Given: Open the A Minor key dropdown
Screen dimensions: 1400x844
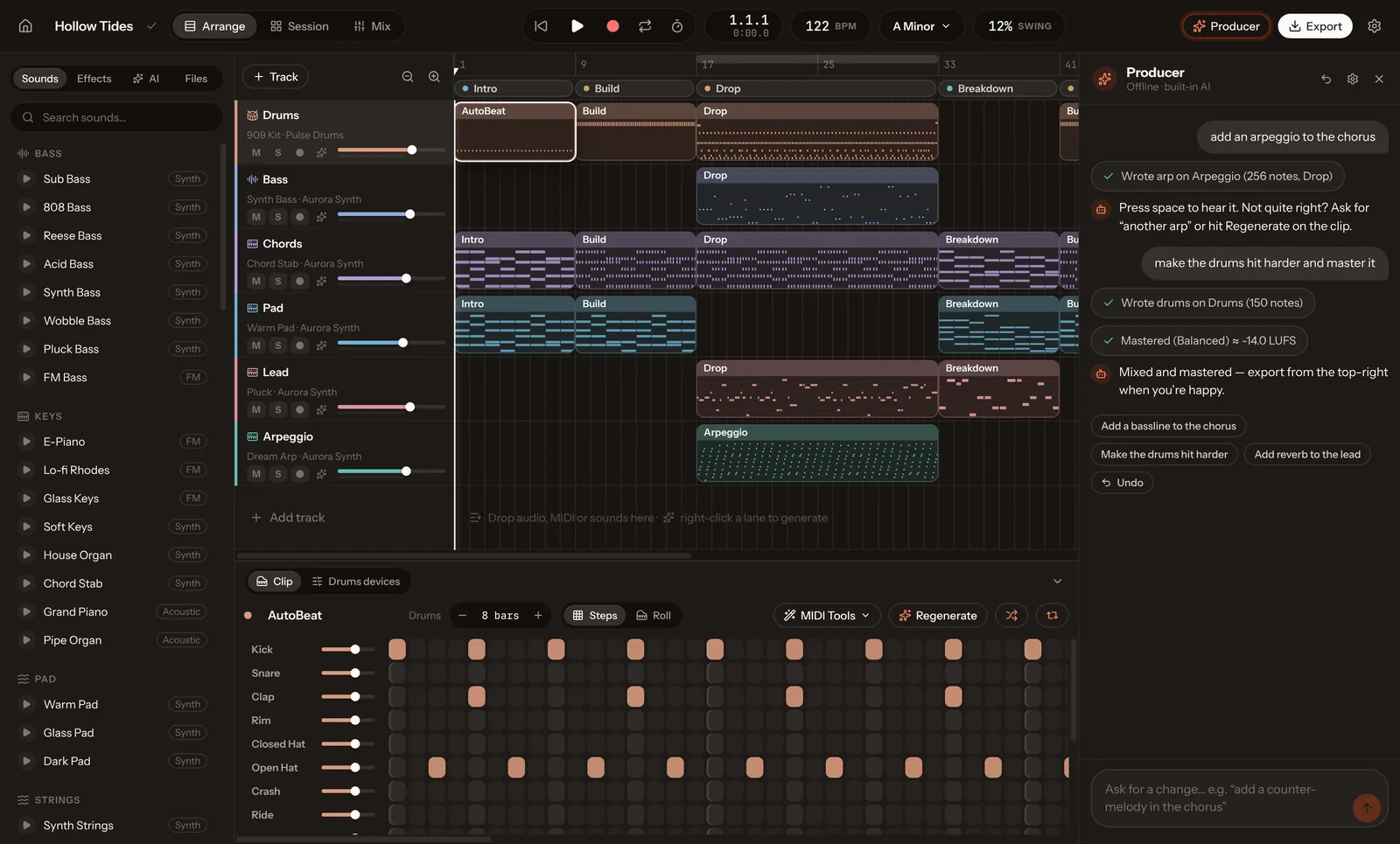Looking at the screenshot, I should pos(921,26).
